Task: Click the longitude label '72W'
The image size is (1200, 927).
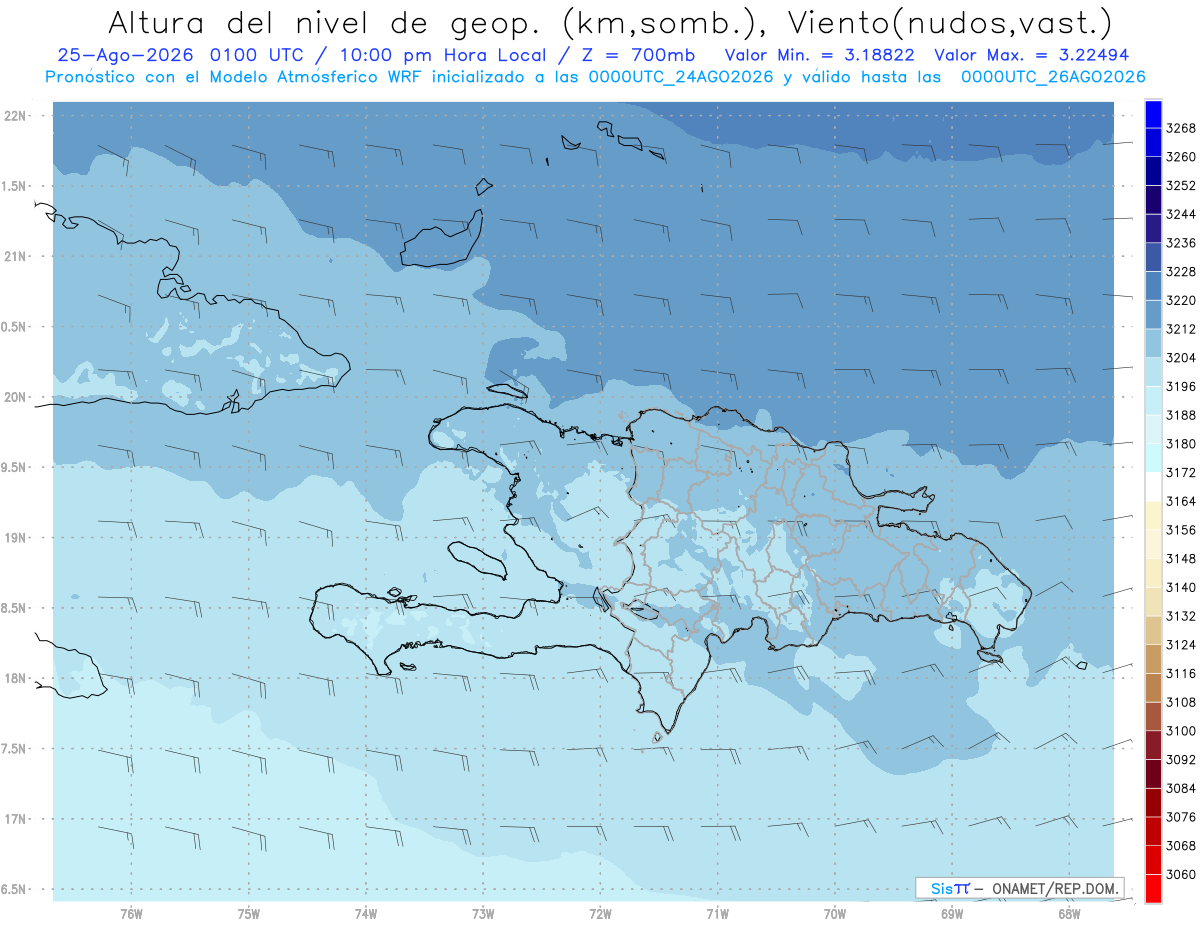Action: tap(601, 913)
